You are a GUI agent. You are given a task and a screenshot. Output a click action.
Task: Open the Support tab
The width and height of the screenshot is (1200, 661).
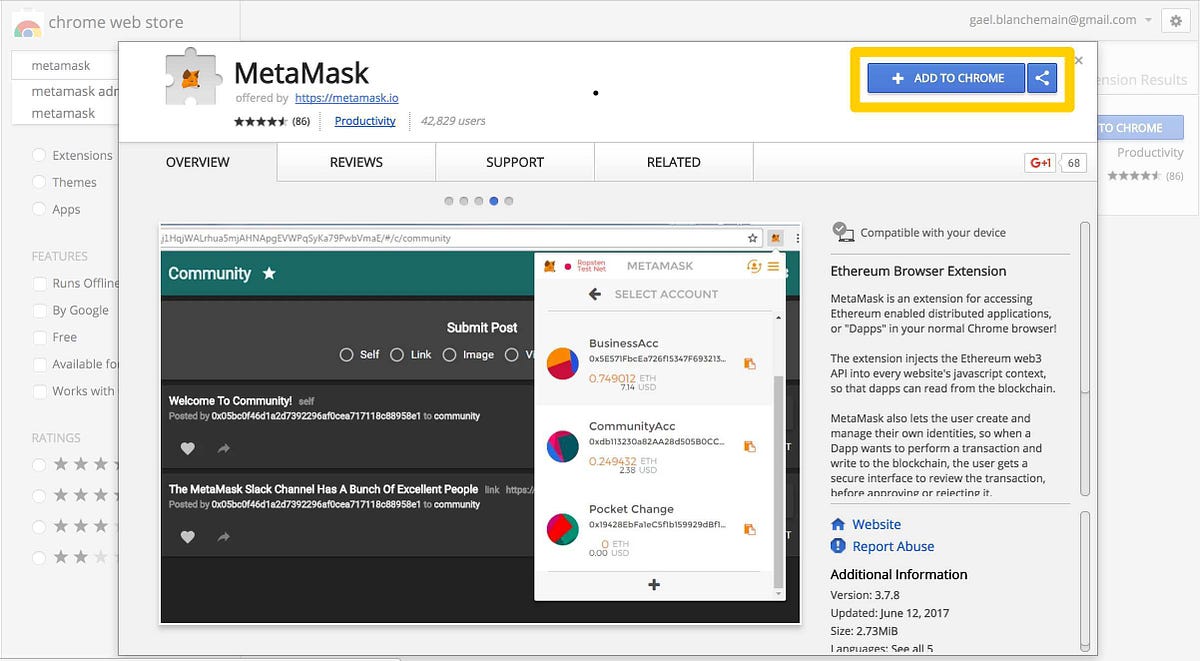click(514, 161)
